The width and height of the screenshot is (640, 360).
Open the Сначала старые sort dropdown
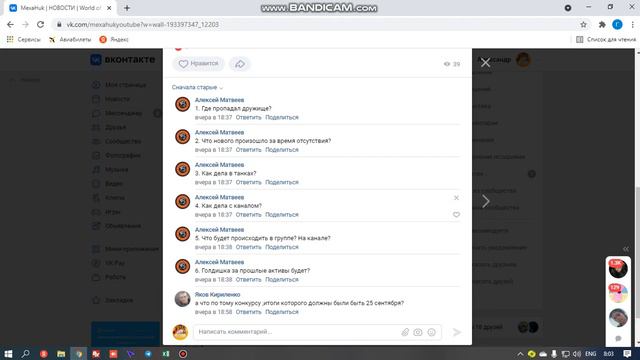(197, 87)
